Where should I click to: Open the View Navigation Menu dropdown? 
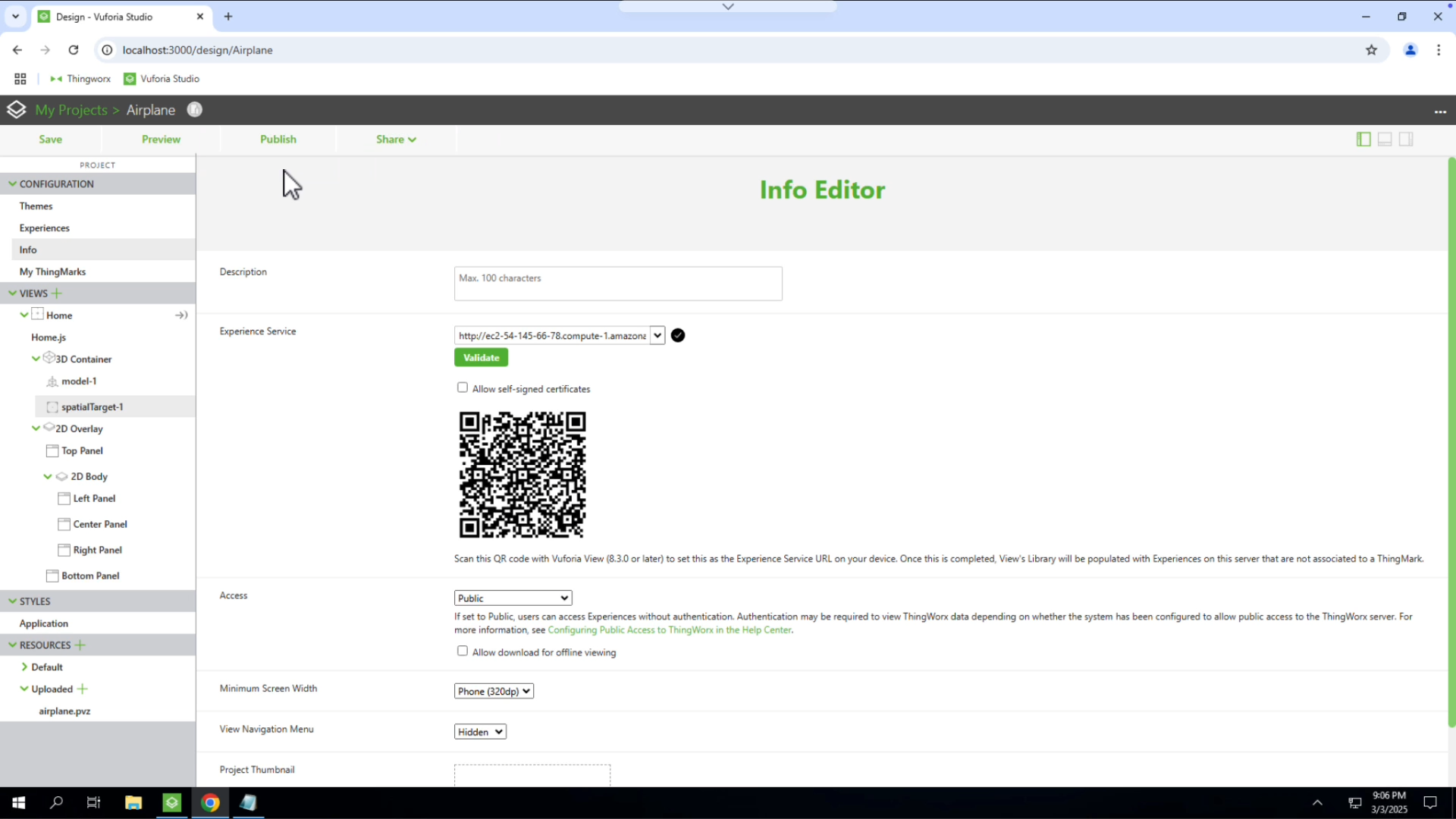[480, 732]
